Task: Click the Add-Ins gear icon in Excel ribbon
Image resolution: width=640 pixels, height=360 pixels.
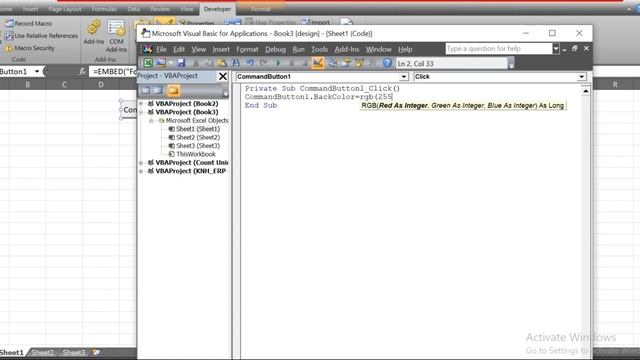Action: [94, 31]
